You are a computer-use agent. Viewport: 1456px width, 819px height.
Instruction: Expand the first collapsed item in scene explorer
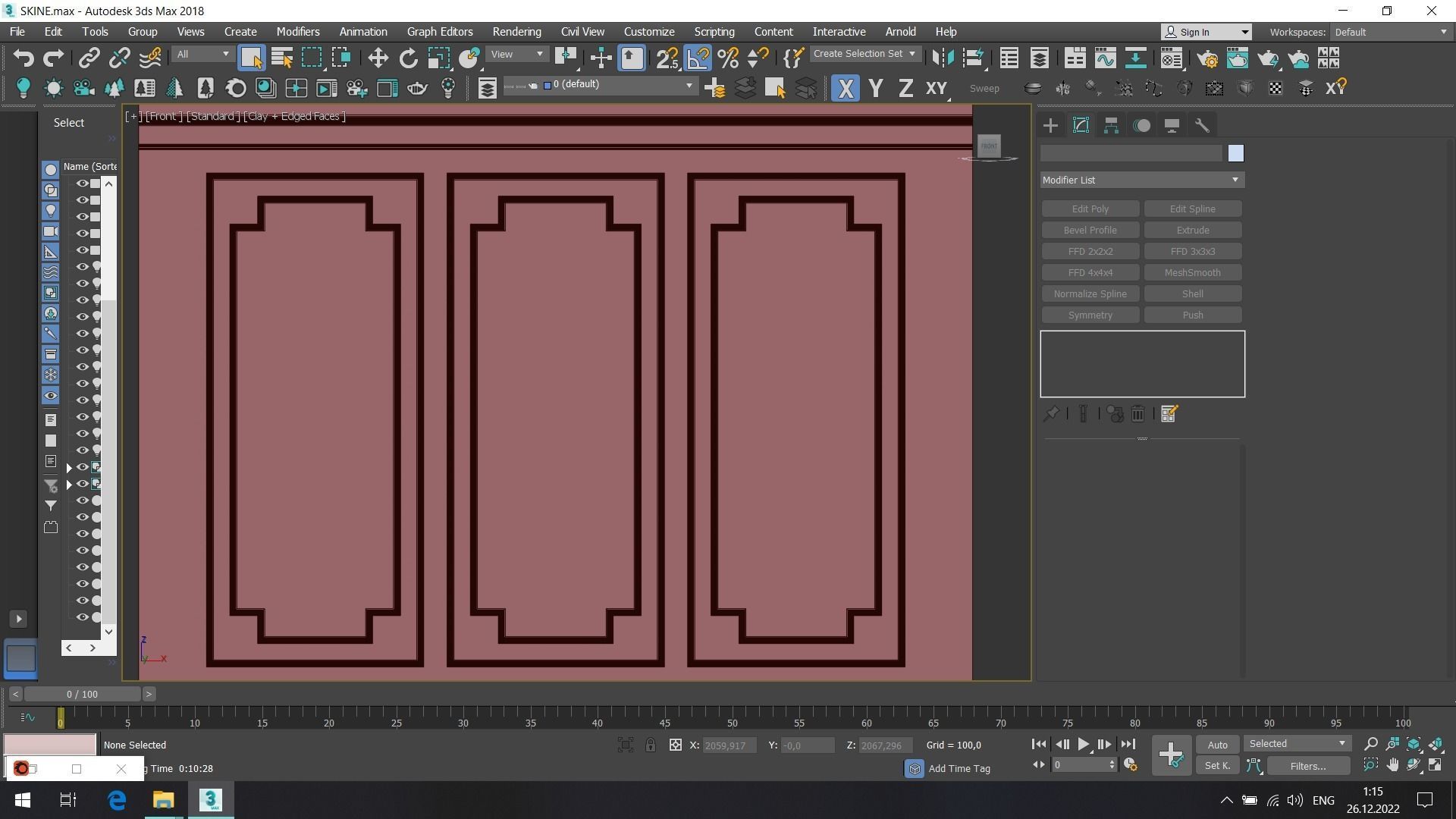click(x=69, y=469)
